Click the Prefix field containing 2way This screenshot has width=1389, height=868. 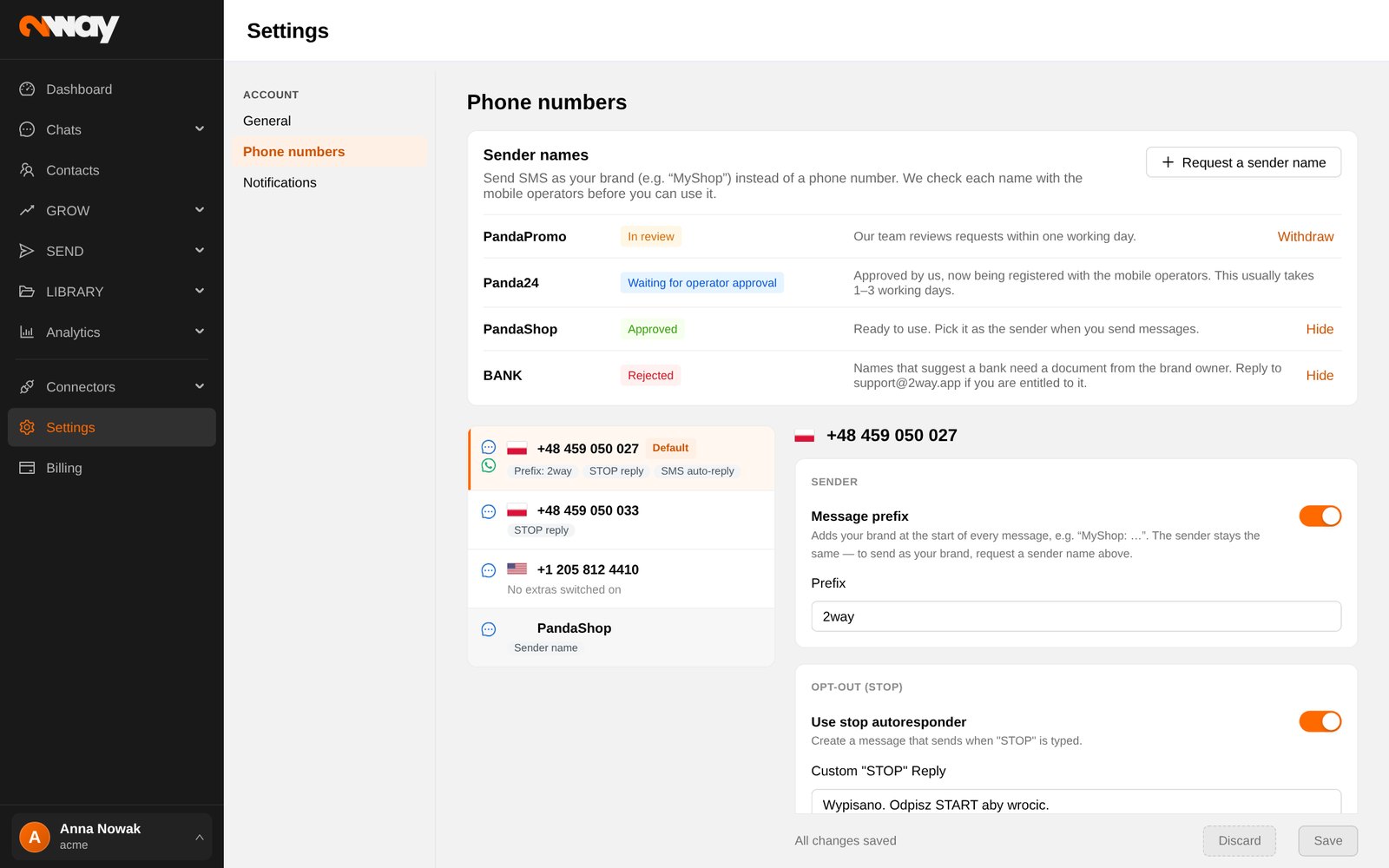1076,616
